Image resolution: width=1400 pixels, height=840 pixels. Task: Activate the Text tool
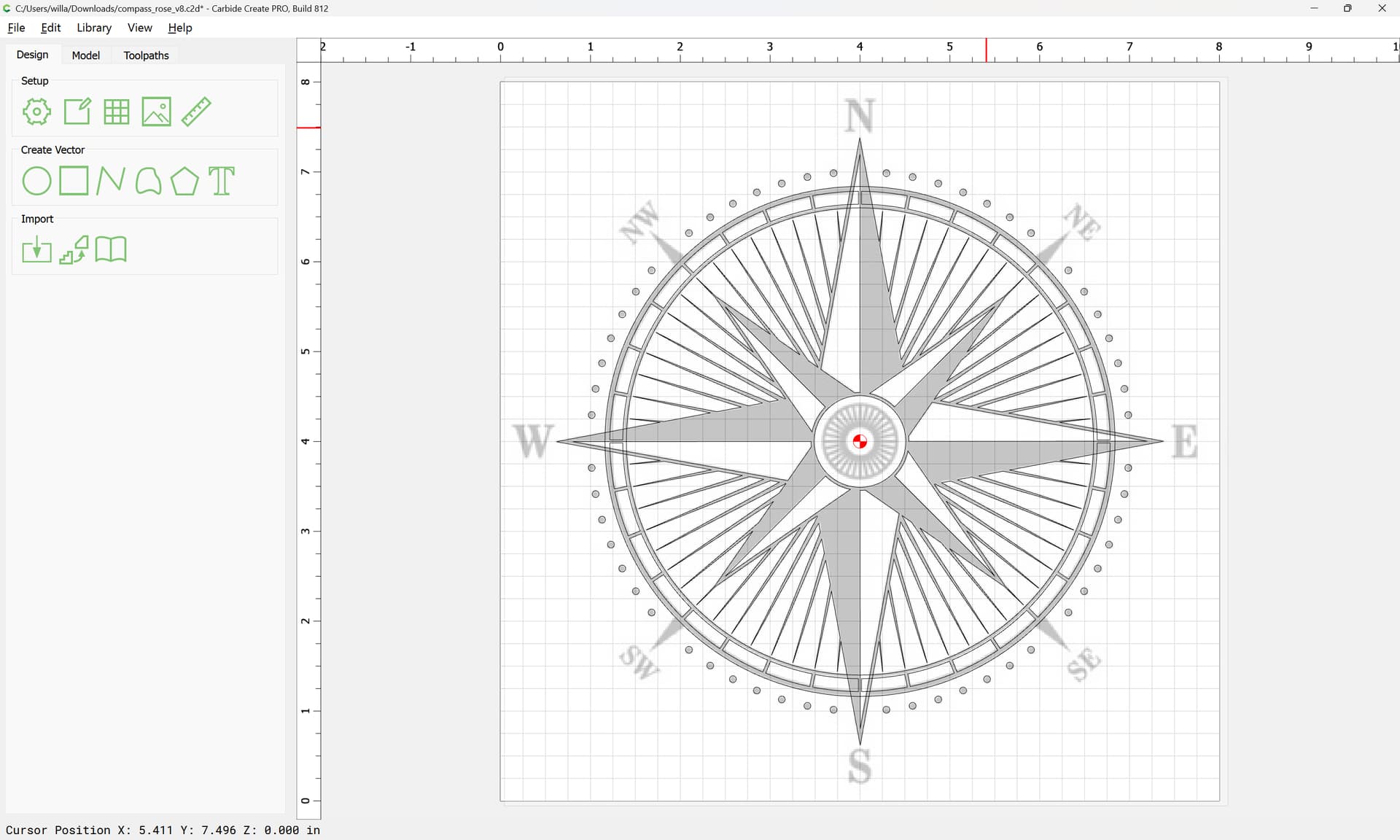[222, 181]
